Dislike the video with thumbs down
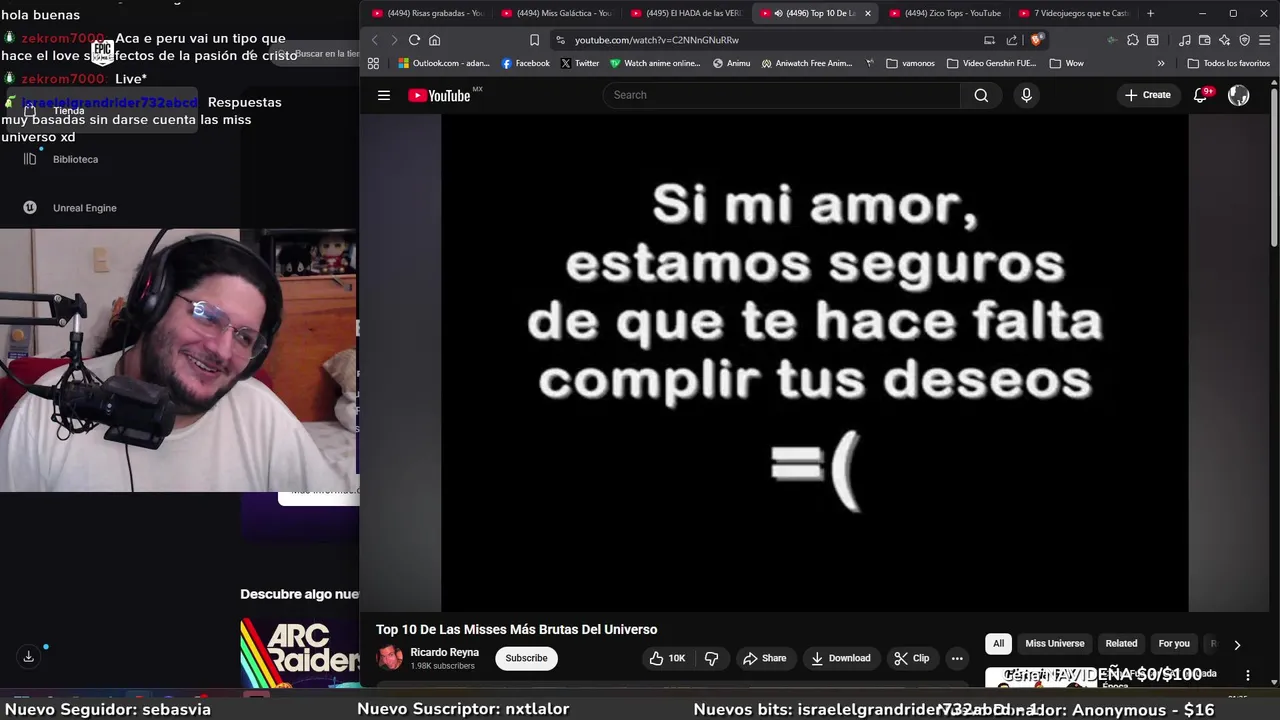1280x720 pixels. point(712,658)
